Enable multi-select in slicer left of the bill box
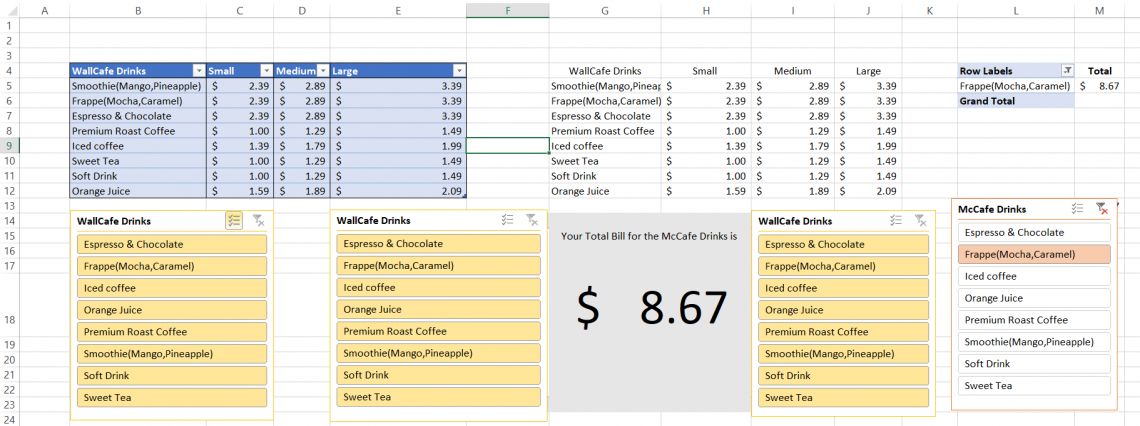Screen dimensions: 1140x426 tap(507, 221)
